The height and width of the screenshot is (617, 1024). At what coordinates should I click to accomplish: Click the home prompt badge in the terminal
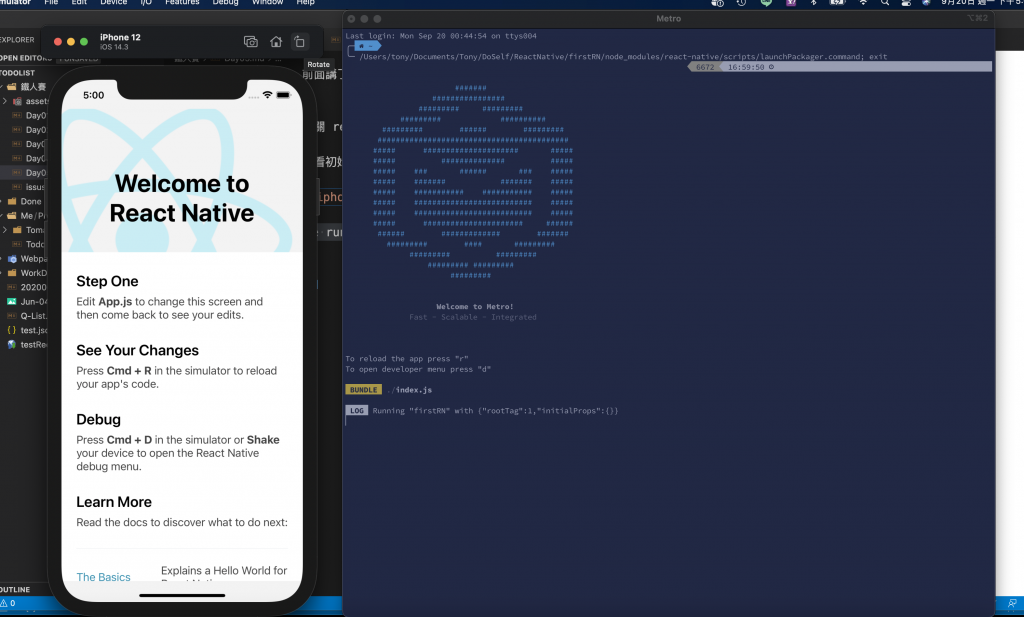point(367,46)
